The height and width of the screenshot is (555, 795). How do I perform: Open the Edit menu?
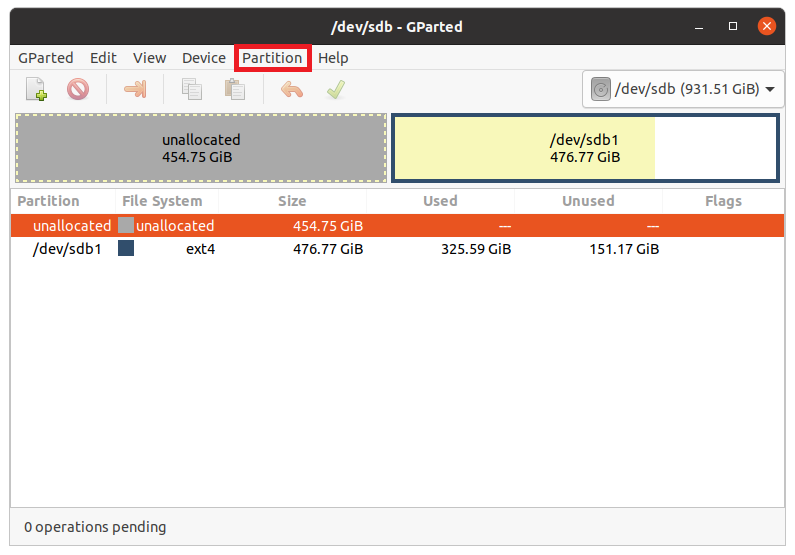point(103,58)
